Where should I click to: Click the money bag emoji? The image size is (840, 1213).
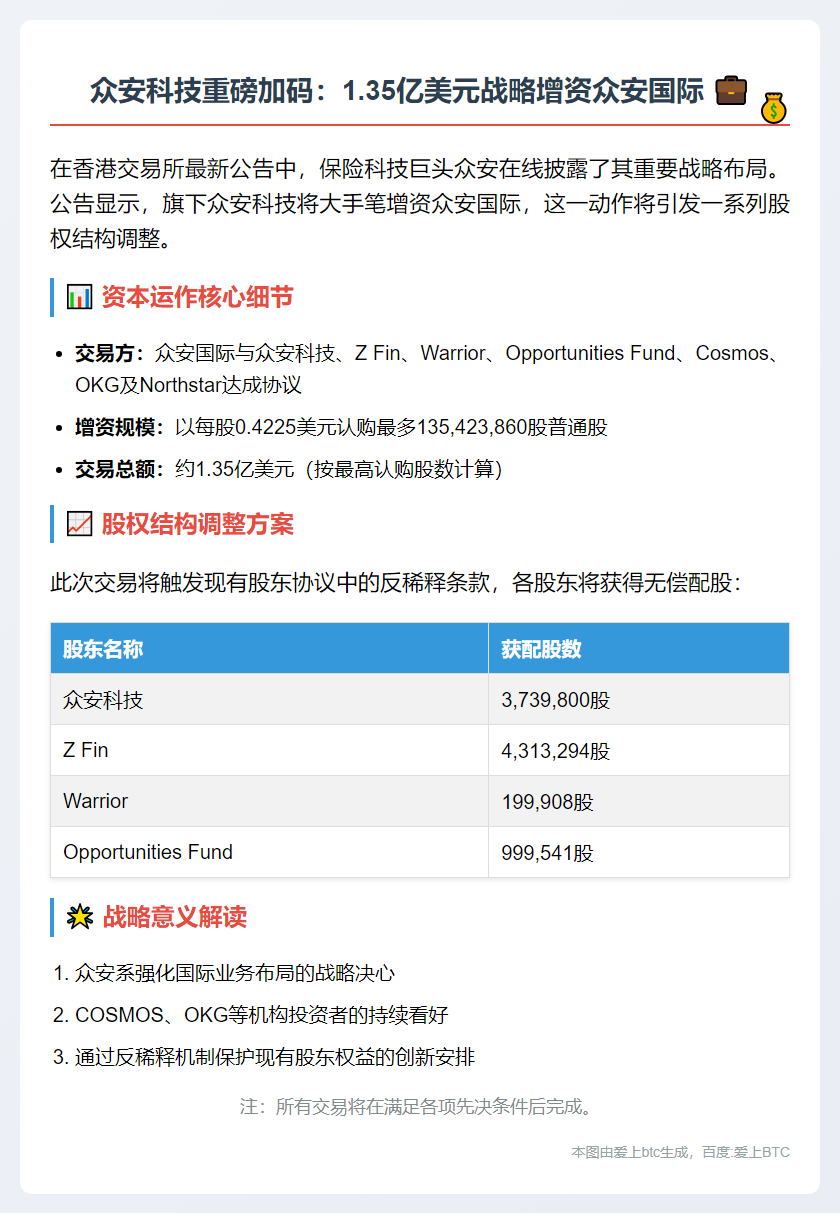pos(773,107)
